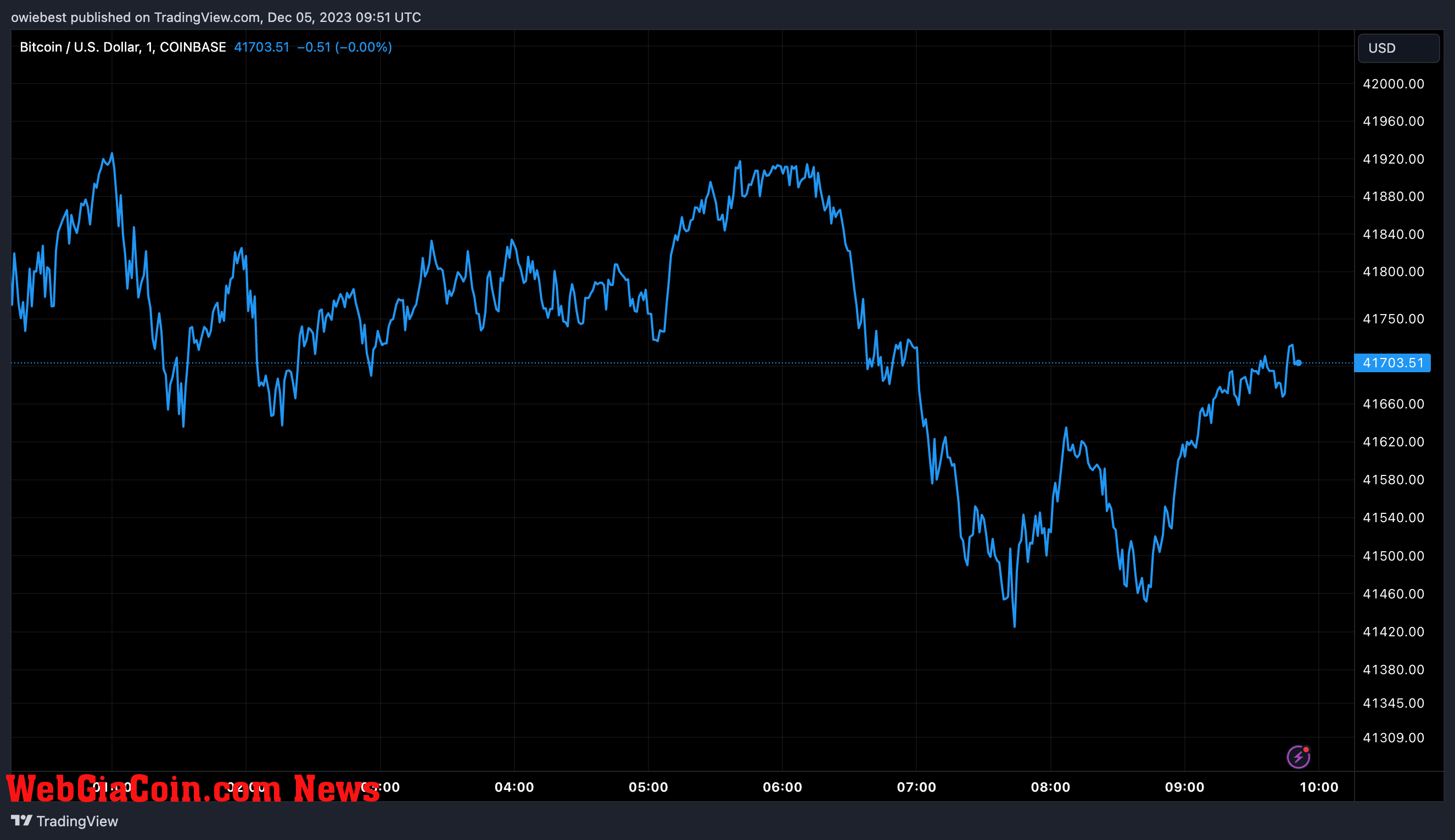Click the 09:00 time axis label
The height and width of the screenshot is (840, 1455).
click(x=1184, y=787)
